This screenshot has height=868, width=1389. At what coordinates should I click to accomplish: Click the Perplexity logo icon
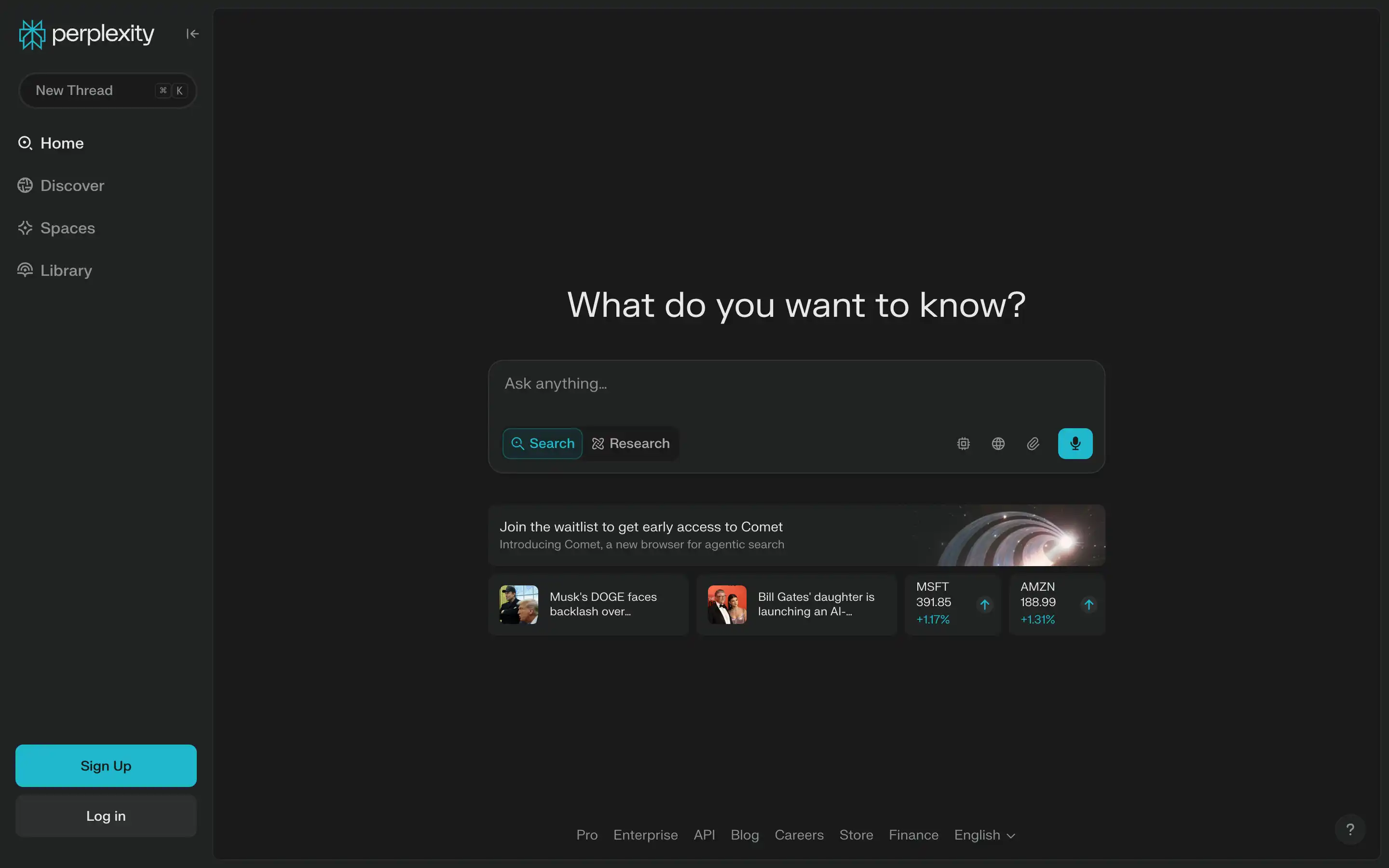(31, 34)
